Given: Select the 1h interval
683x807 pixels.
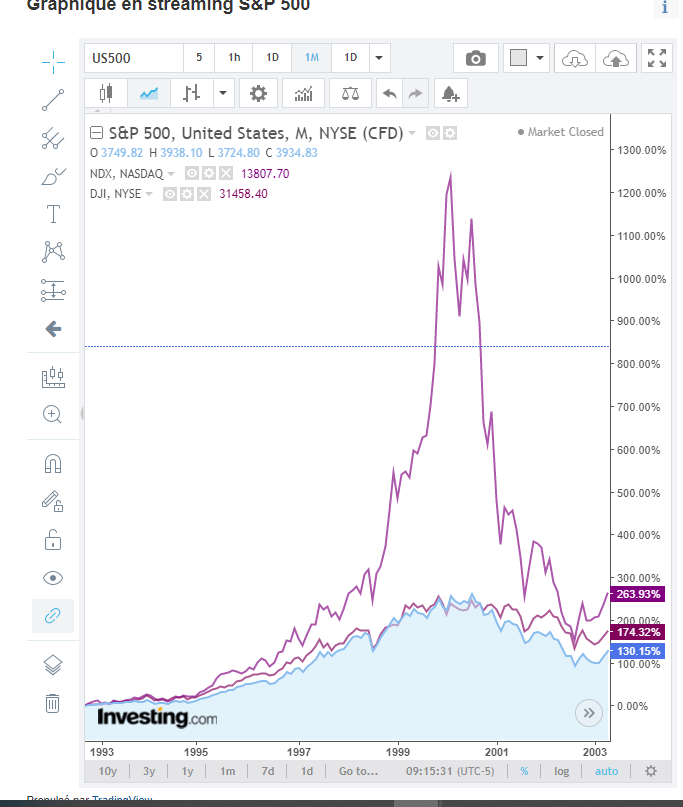Looking at the screenshot, I should (234, 58).
